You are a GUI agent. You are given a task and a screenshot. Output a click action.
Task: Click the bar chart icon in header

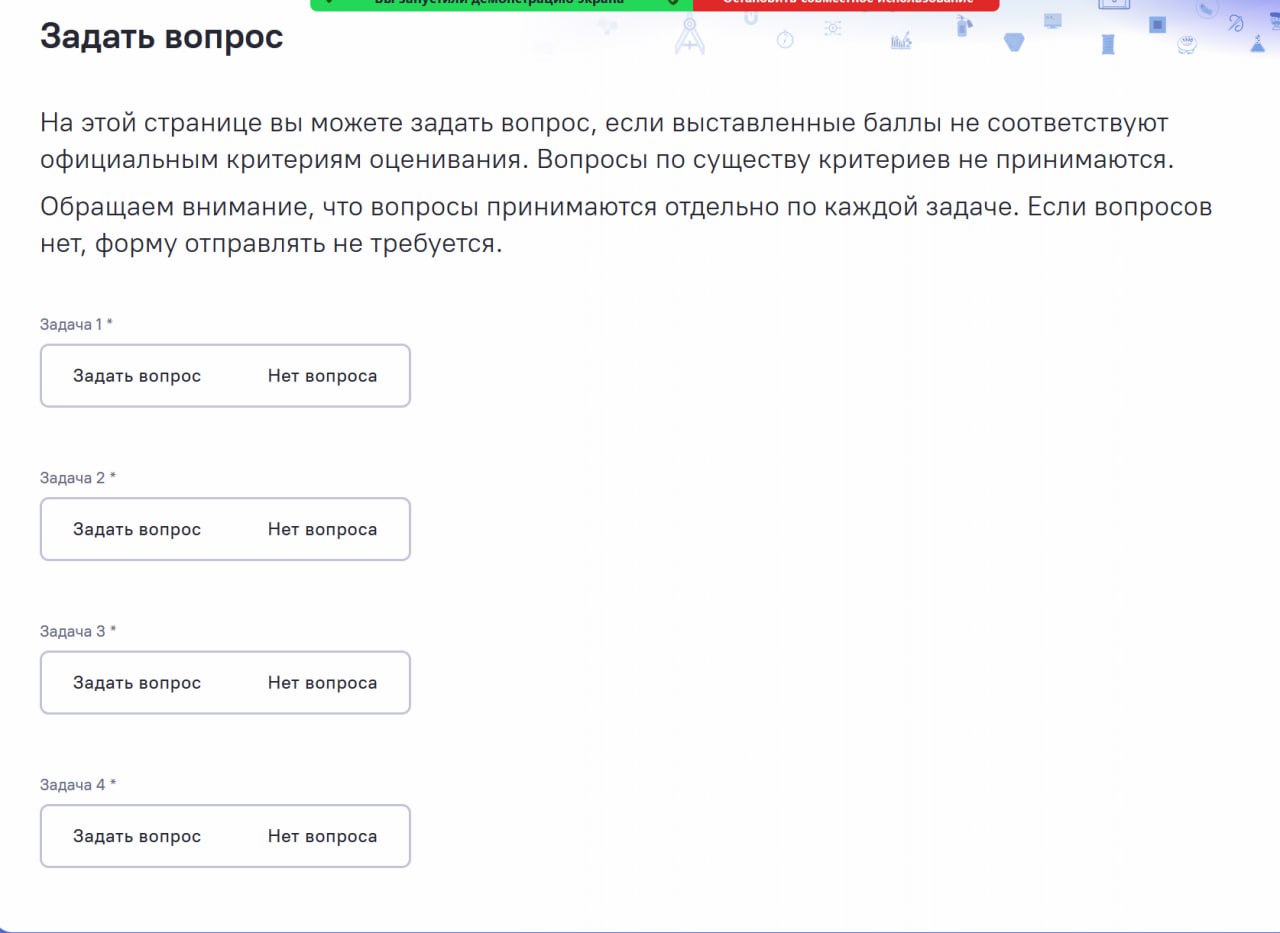[x=901, y=41]
